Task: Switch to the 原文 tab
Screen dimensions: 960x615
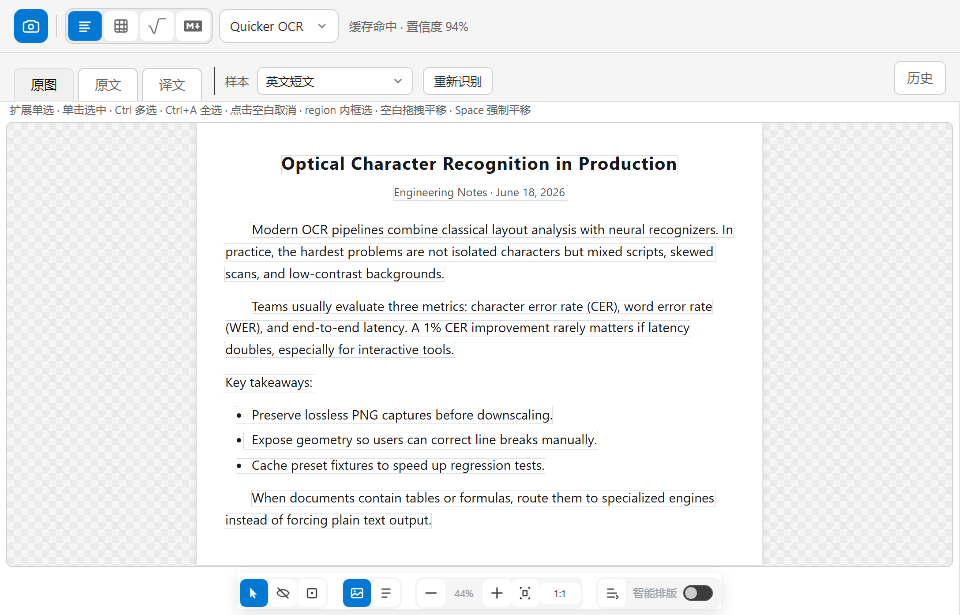Action: click(108, 85)
